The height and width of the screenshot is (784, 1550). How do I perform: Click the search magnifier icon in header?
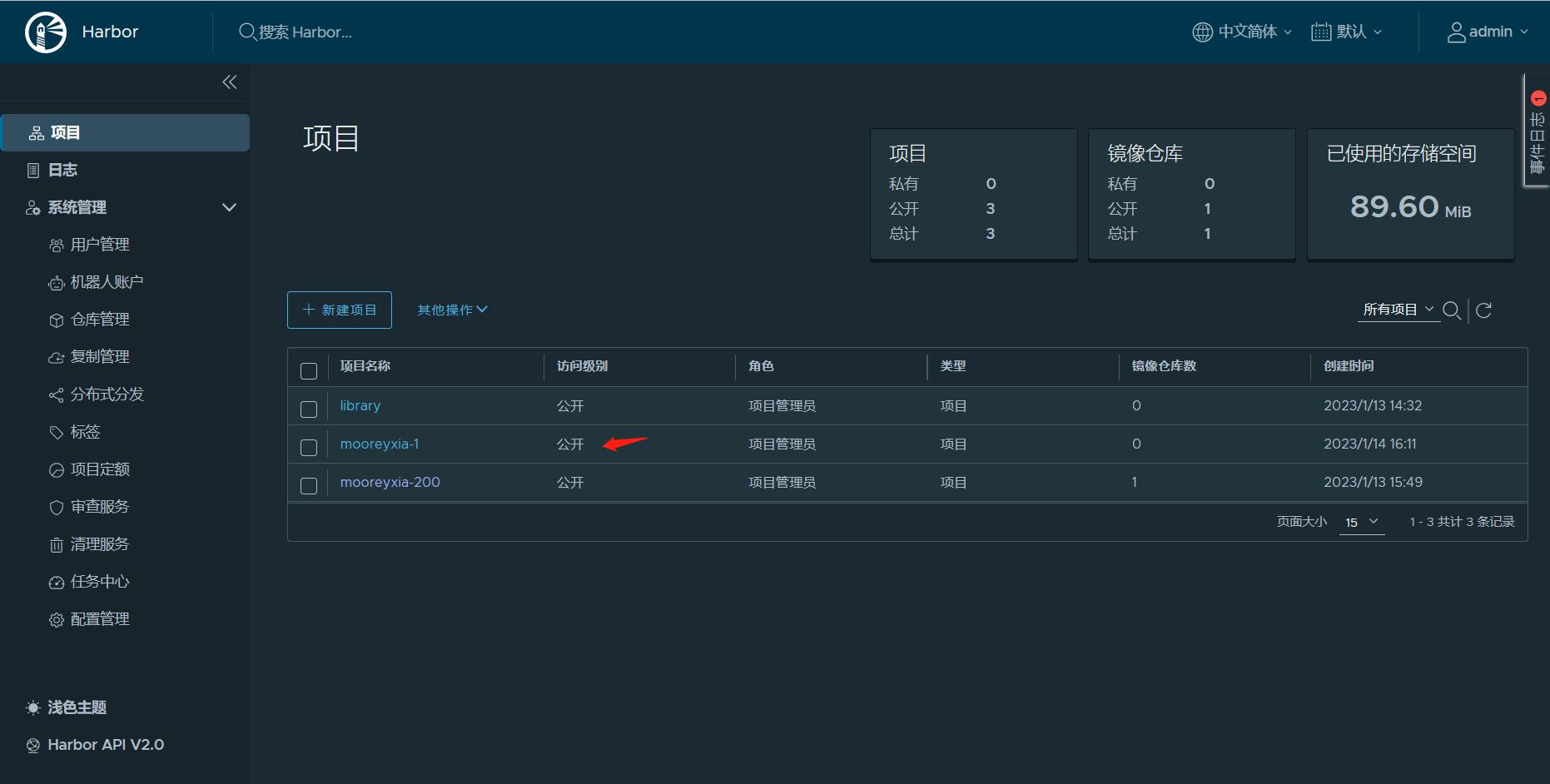(x=247, y=32)
